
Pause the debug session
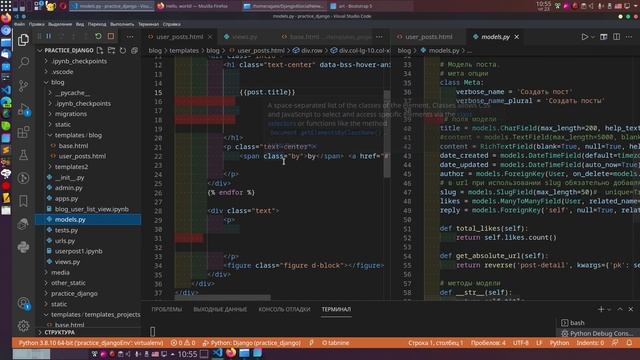[49, 36]
